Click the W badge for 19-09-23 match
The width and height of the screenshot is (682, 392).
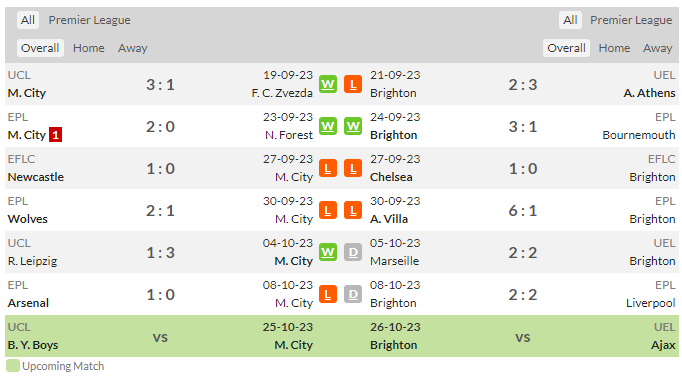pyautogui.click(x=328, y=84)
